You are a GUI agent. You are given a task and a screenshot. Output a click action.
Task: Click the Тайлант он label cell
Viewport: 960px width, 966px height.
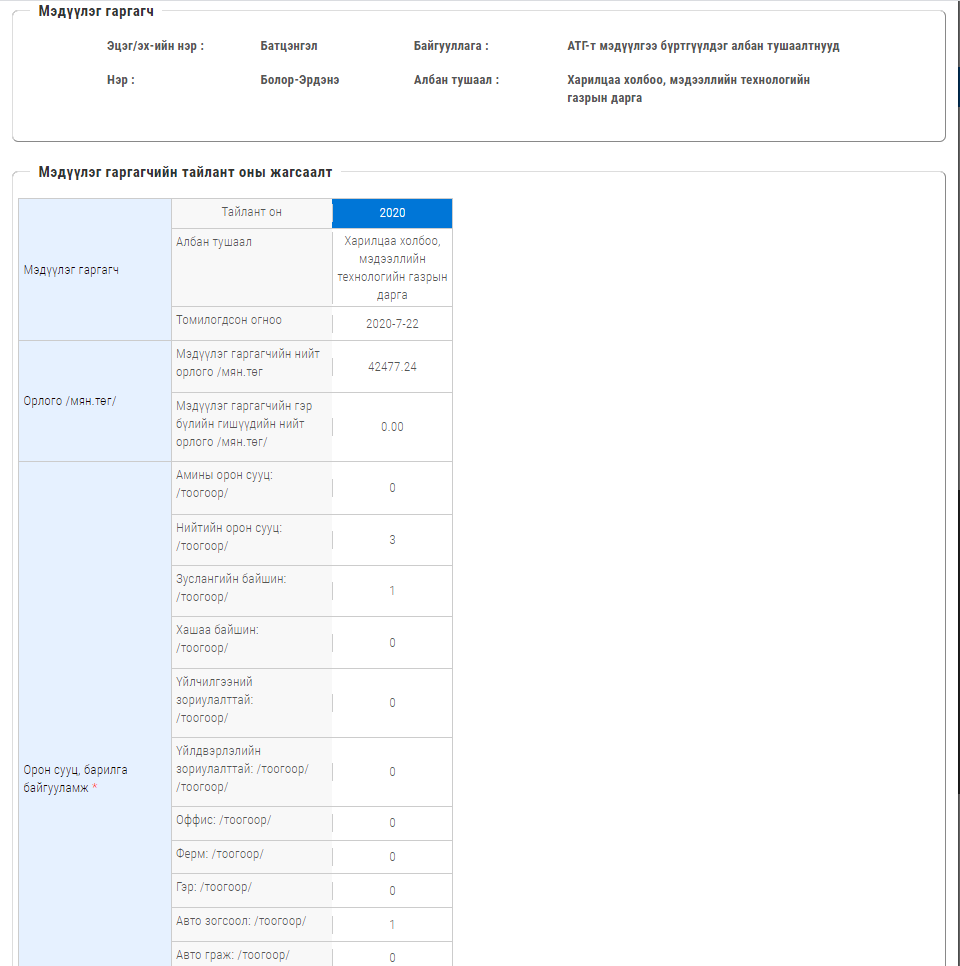(251, 212)
